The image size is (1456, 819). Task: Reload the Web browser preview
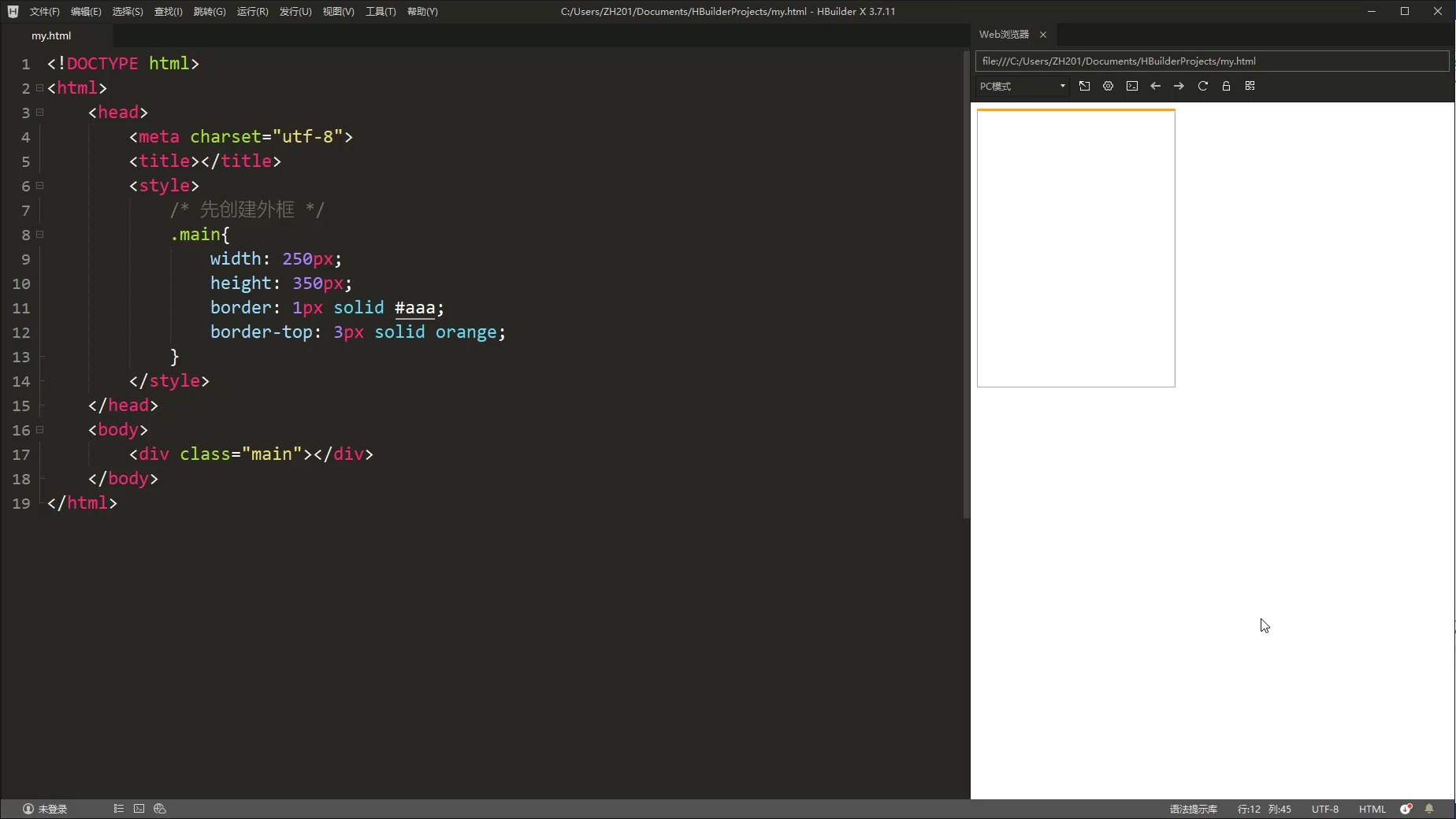pyautogui.click(x=1202, y=86)
